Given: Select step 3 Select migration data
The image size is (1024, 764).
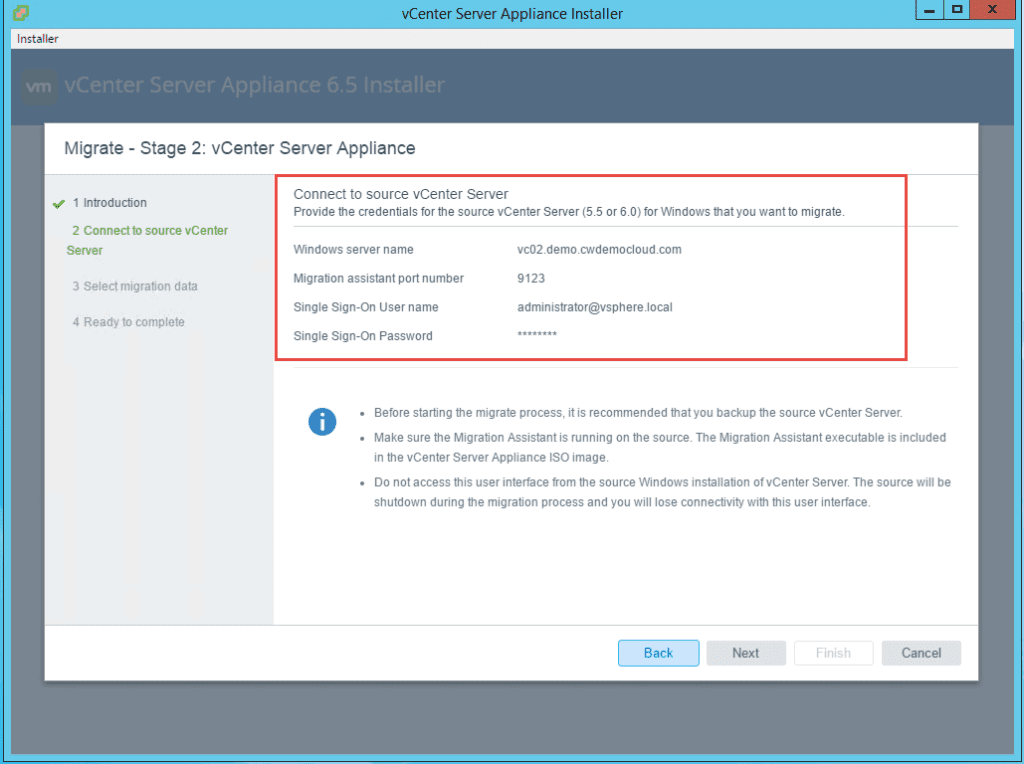Looking at the screenshot, I should [x=135, y=286].
